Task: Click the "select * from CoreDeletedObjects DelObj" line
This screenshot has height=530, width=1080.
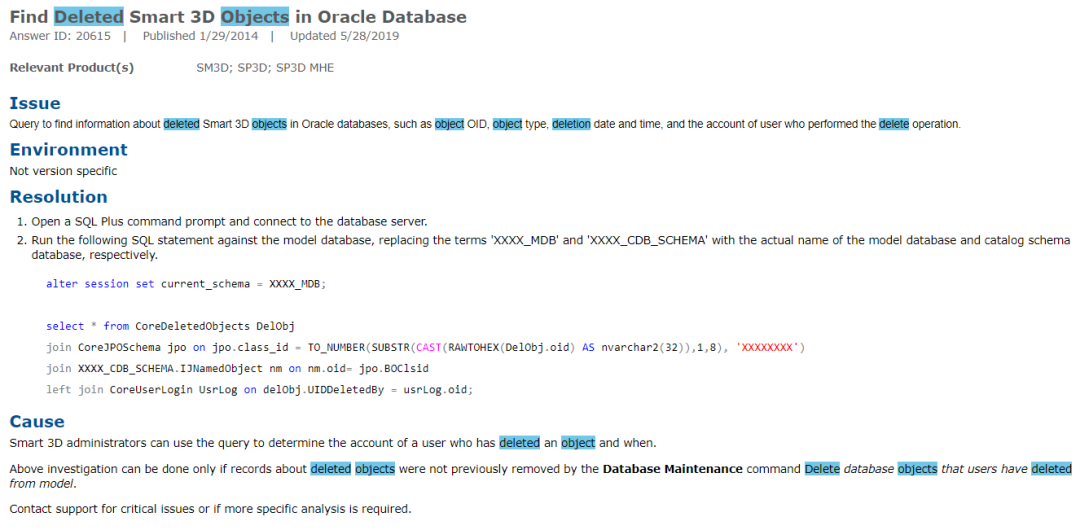Action: coord(170,326)
